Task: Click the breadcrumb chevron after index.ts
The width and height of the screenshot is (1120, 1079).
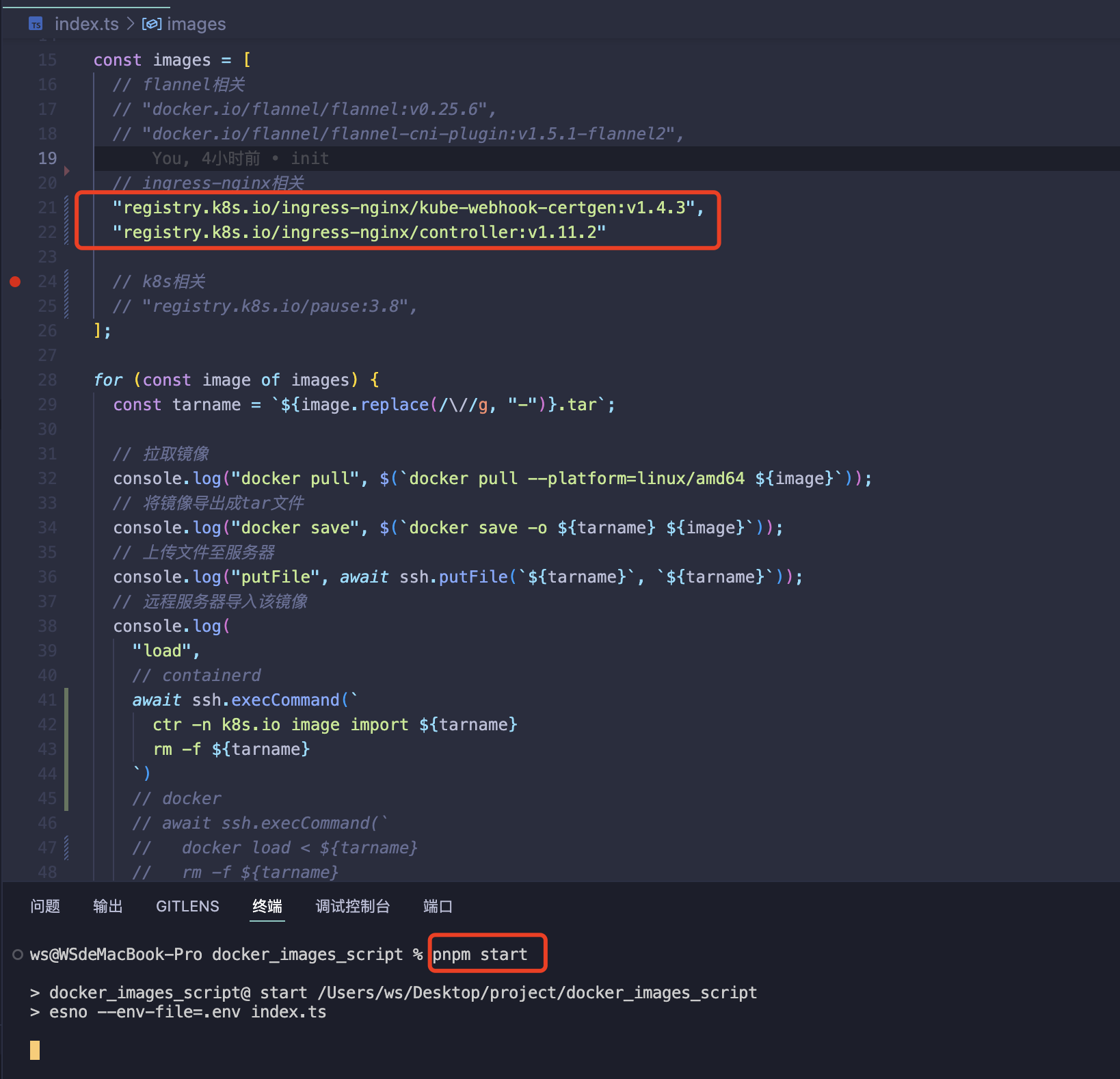Action: point(130,25)
